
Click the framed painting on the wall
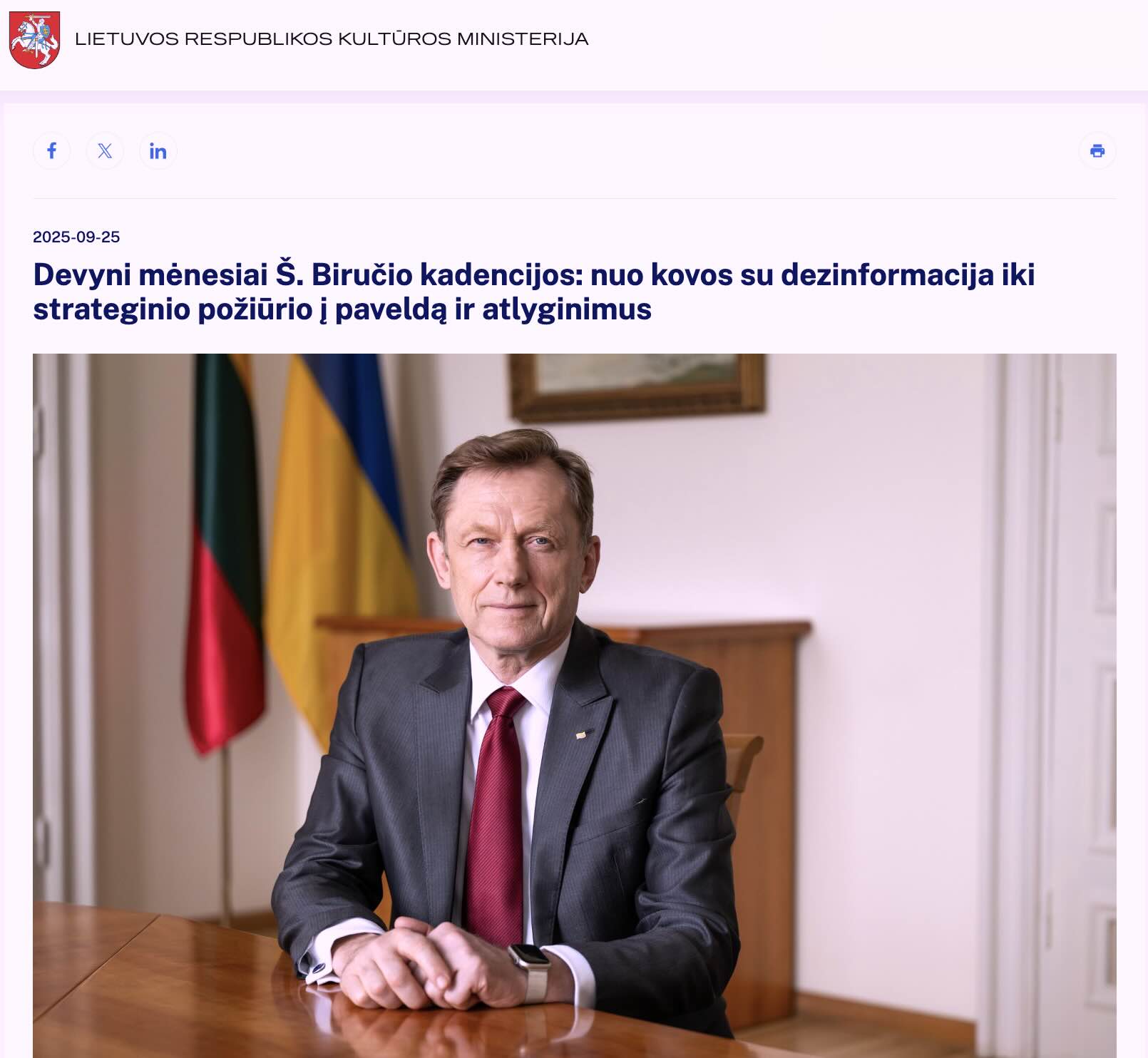(x=637, y=386)
